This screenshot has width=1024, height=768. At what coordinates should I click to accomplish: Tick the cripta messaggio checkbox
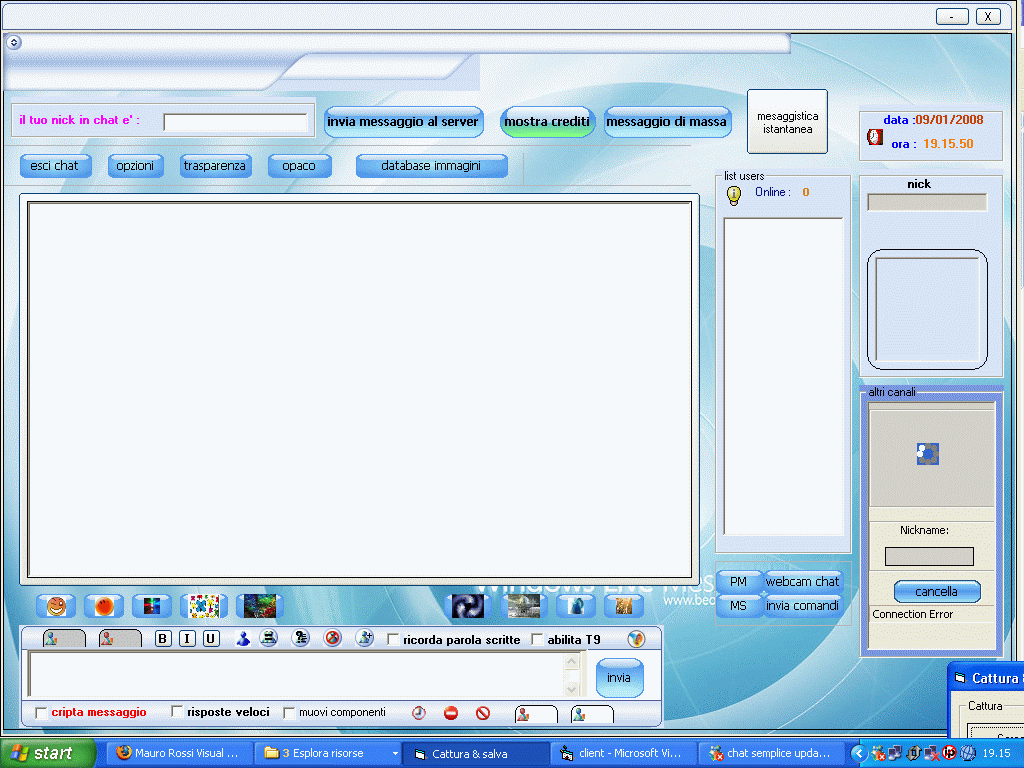point(41,713)
